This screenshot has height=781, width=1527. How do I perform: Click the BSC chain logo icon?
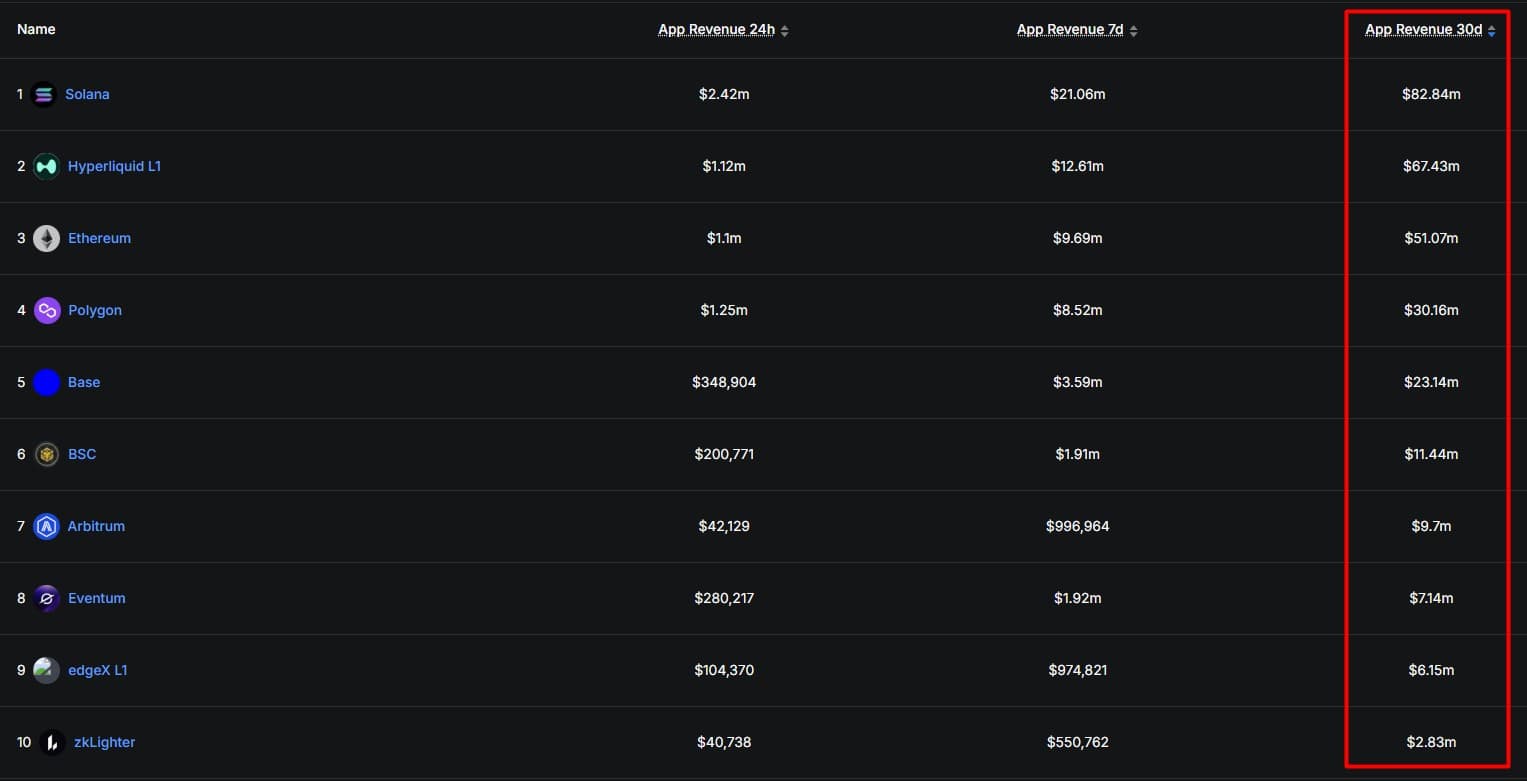point(46,454)
